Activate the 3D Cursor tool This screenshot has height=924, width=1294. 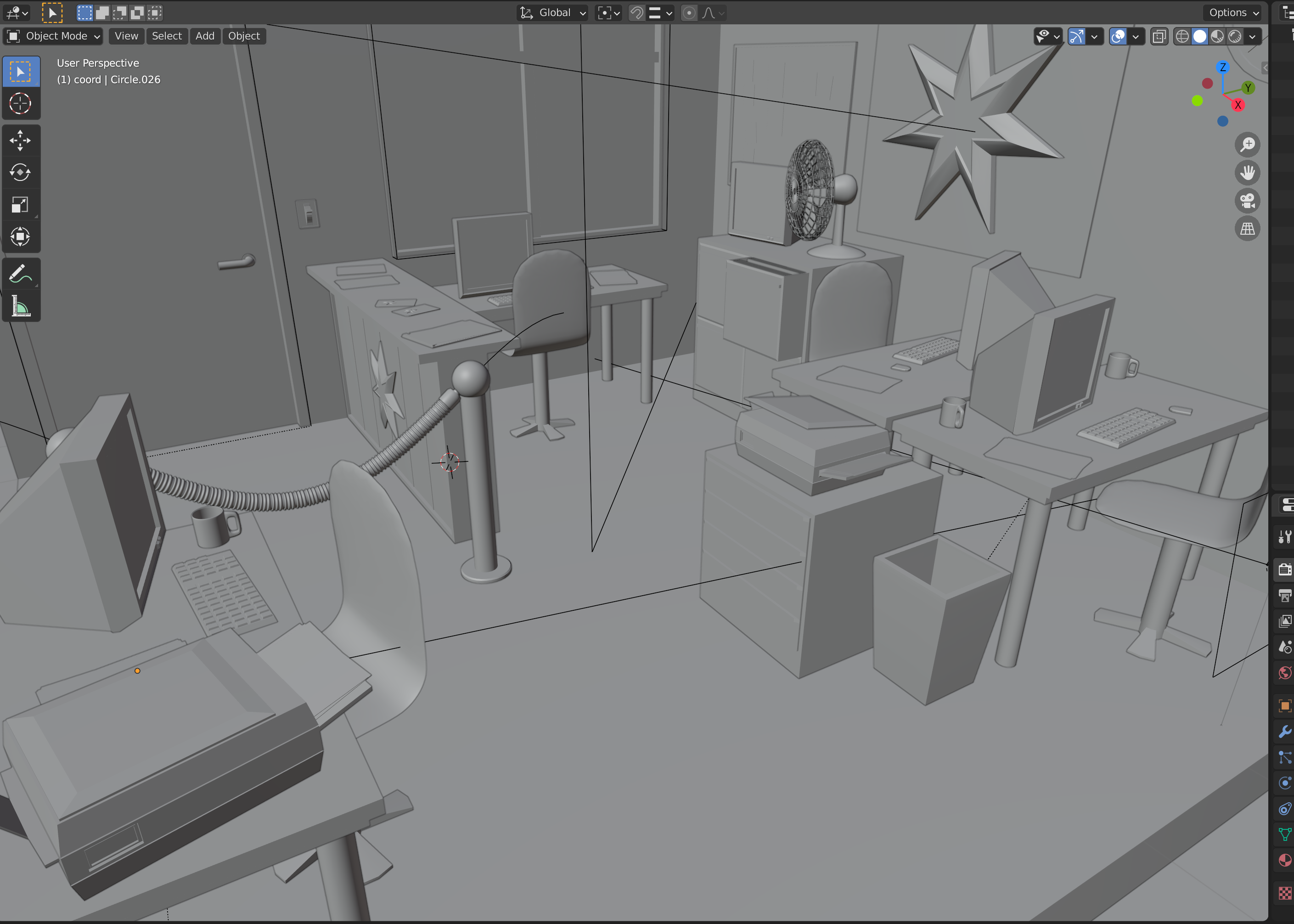(21, 103)
